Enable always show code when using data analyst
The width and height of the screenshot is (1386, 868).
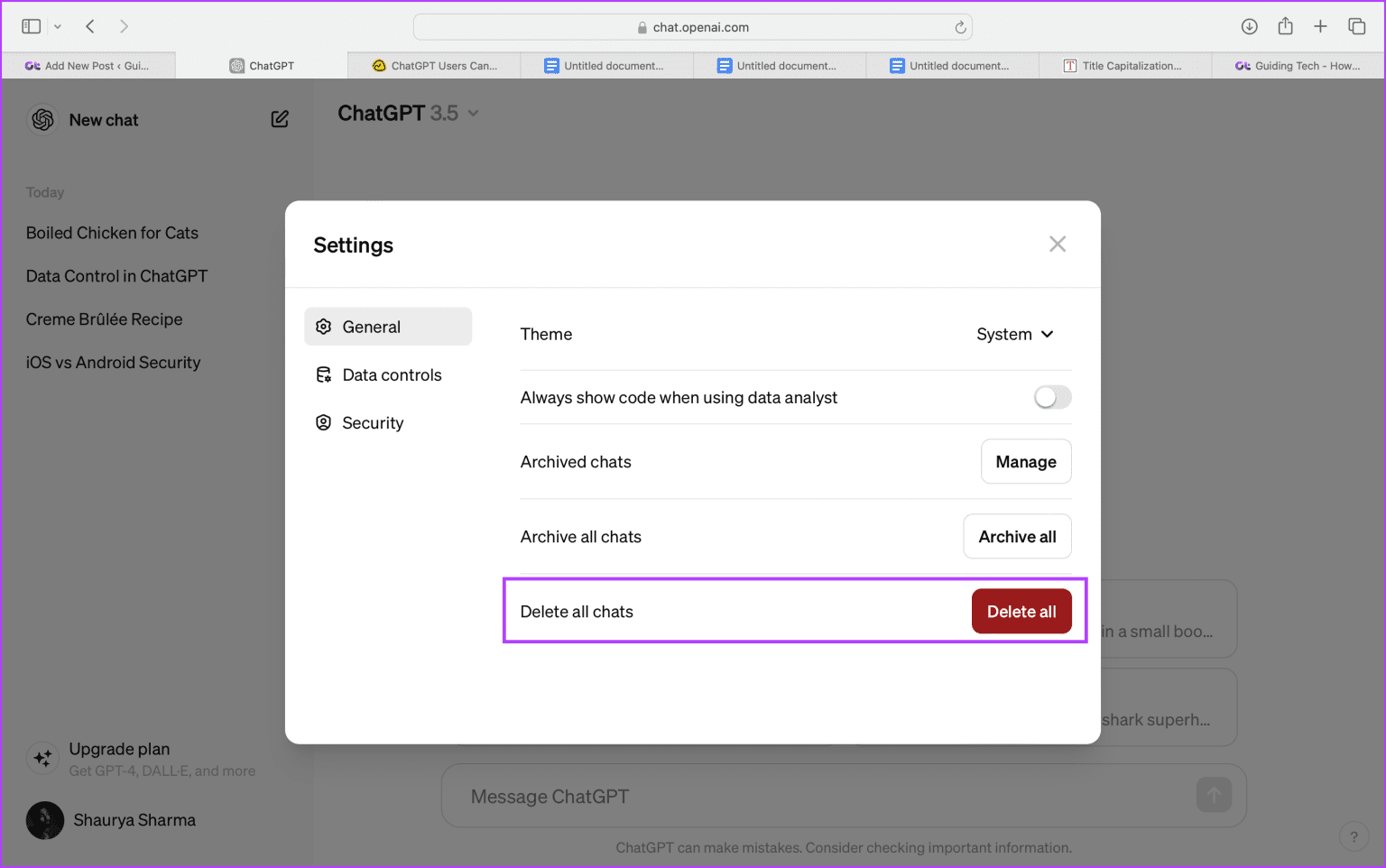1051,397
